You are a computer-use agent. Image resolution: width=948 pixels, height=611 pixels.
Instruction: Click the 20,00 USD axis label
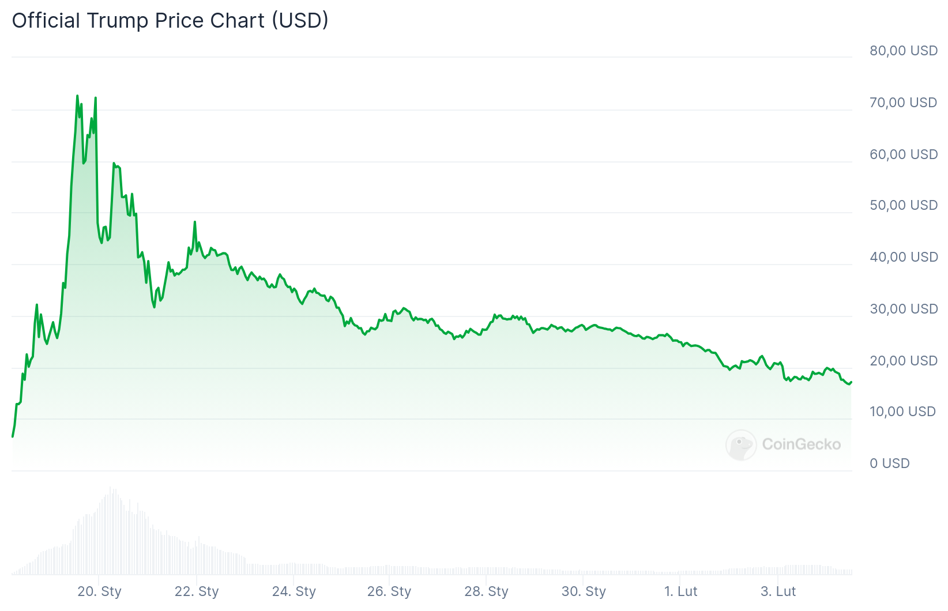(903, 361)
